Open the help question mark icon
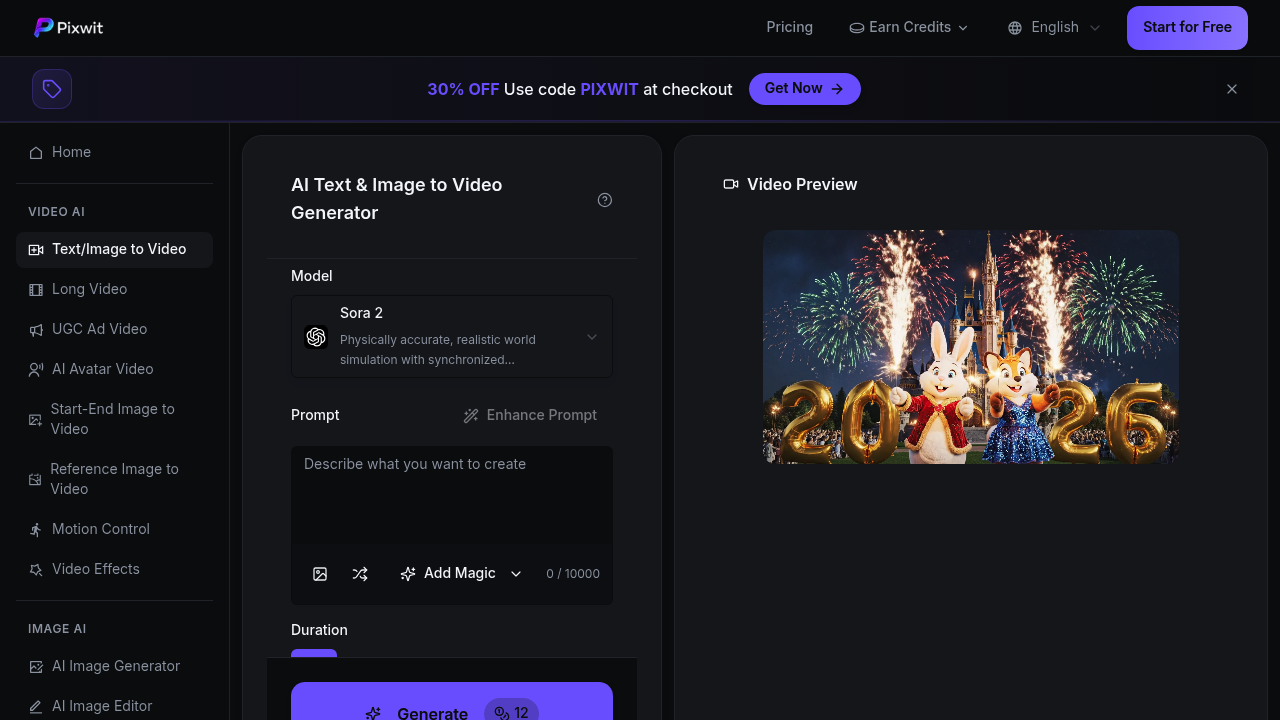The width and height of the screenshot is (1280, 720). [604, 200]
